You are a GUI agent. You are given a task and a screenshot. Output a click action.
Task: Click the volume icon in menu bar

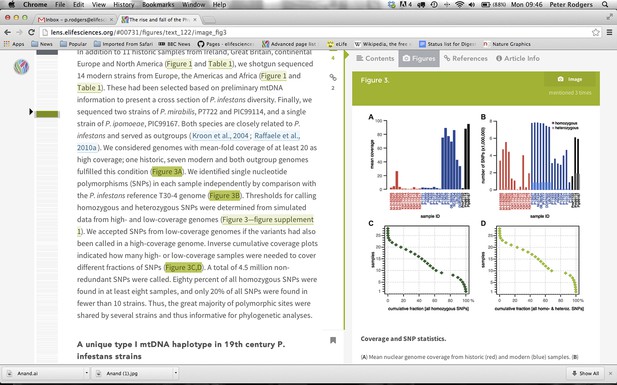(x=472, y=5)
